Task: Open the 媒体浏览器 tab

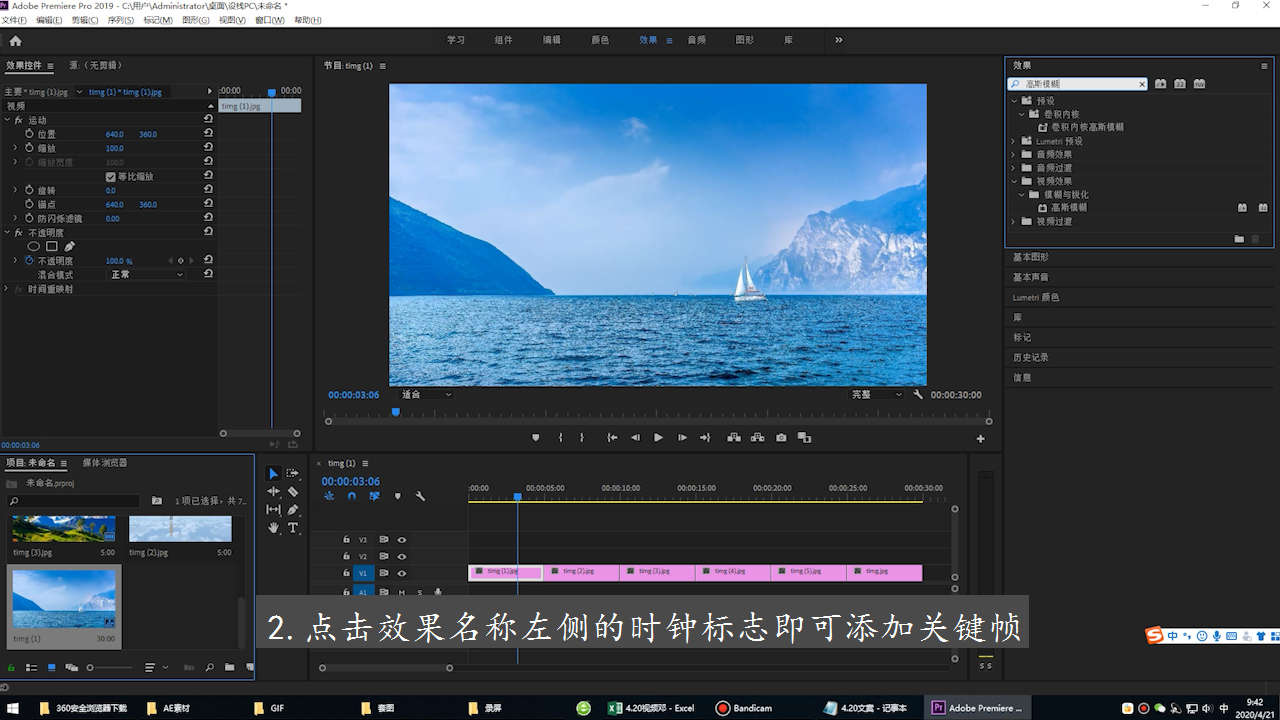Action: click(x=105, y=463)
